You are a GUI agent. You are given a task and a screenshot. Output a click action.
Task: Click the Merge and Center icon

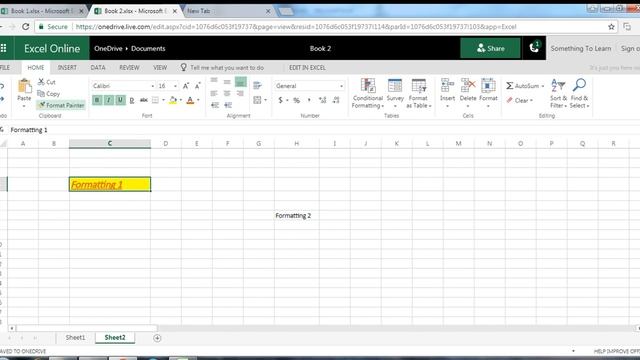tap(257, 100)
